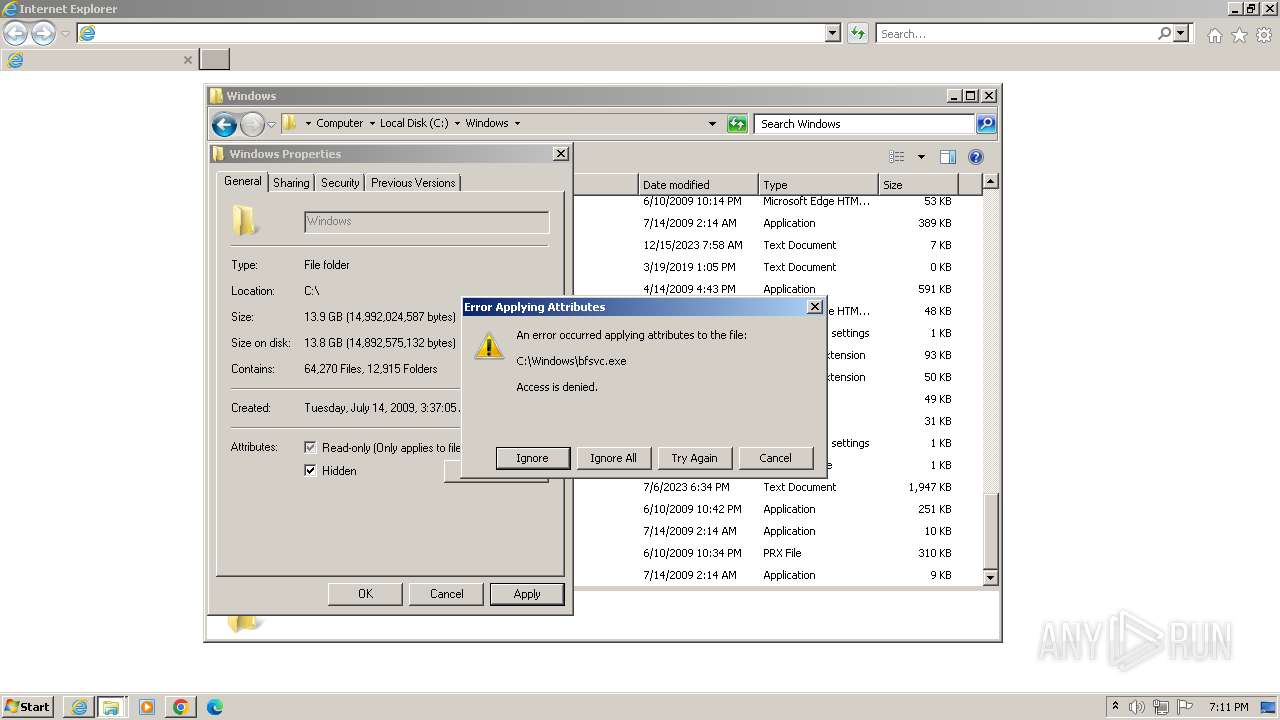1280x720 pixels.
Task: Open the Start menu
Action: pyautogui.click(x=27, y=707)
